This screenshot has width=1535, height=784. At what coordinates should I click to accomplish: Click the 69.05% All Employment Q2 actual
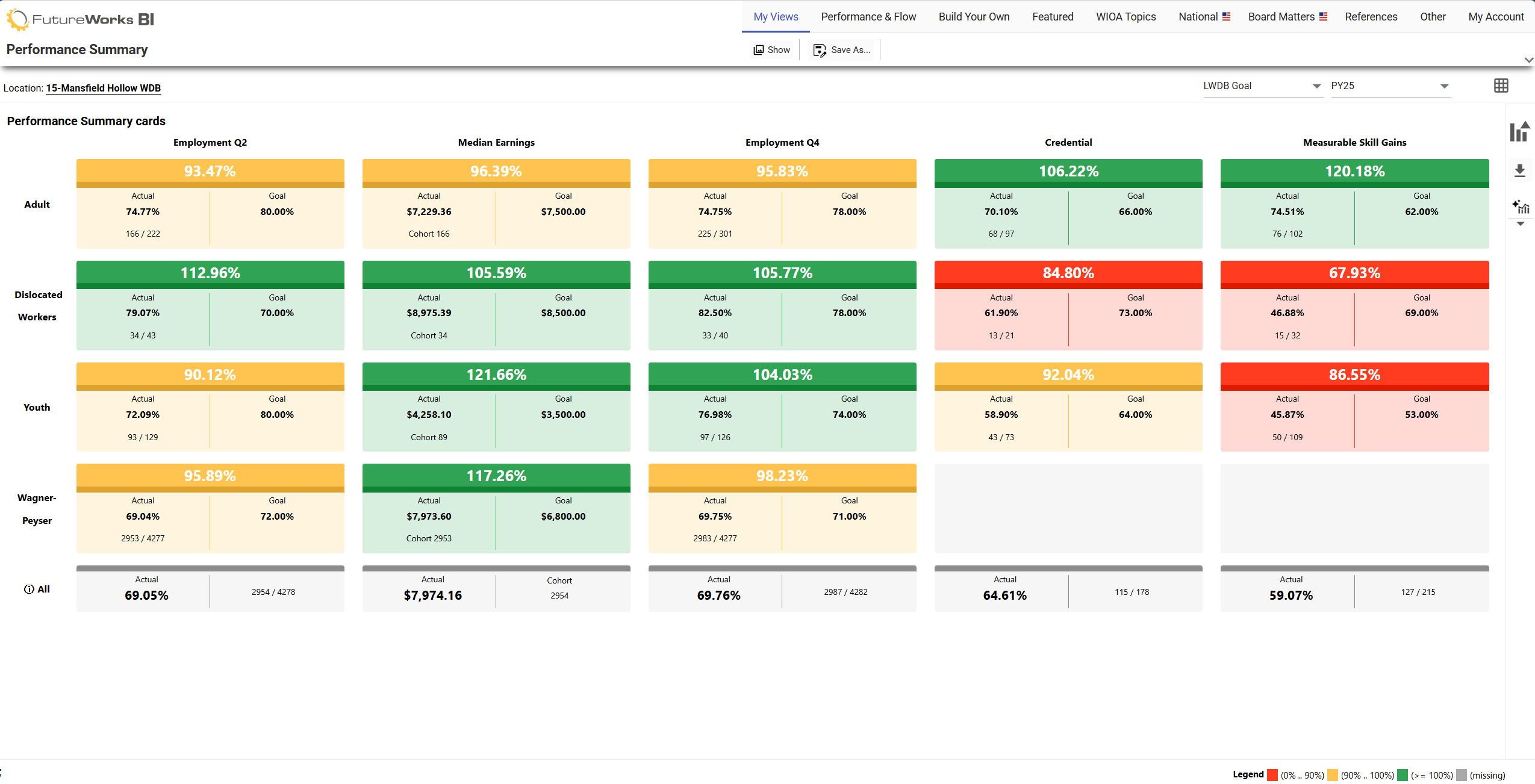click(146, 596)
